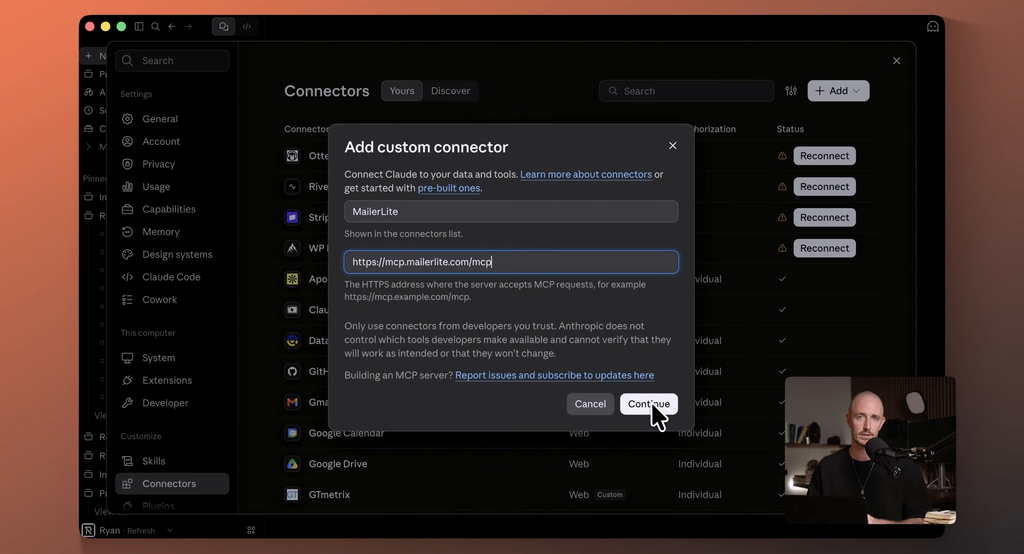Viewport: 1024px width, 554px height.
Task: Click the General gear icon
Action: (x=127, y=119)
